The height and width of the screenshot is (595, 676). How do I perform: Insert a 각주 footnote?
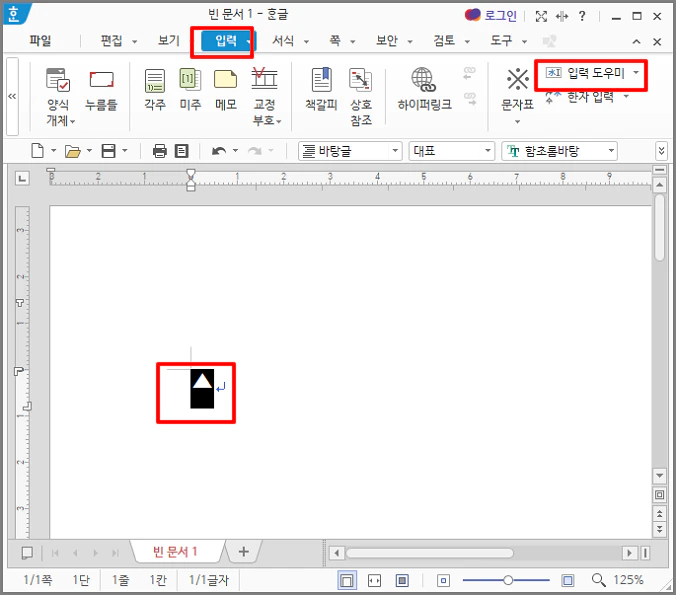(155, 89)
